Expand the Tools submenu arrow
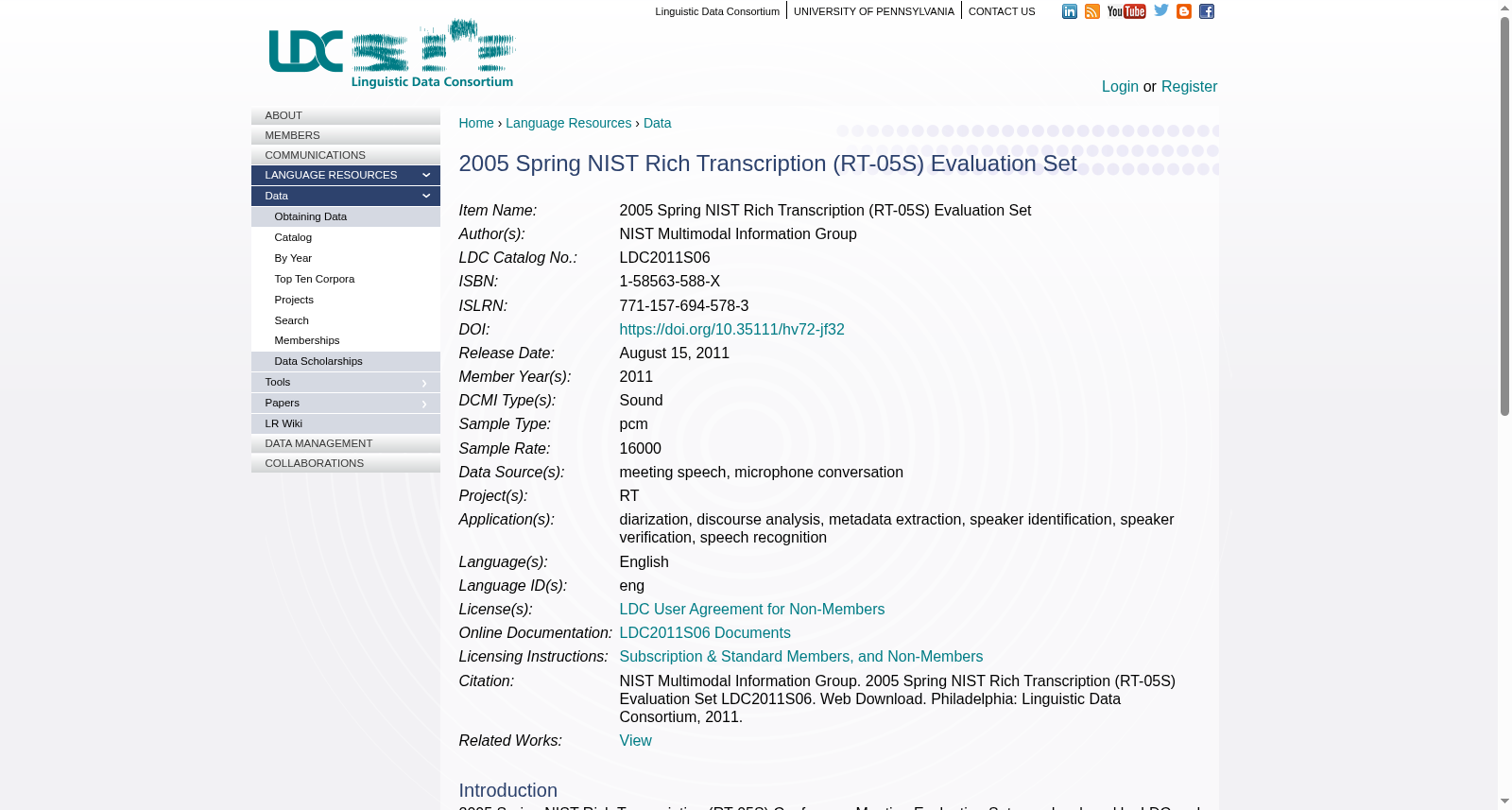The height and width of the screenshot is (810, 1512). tap(424, 383)
